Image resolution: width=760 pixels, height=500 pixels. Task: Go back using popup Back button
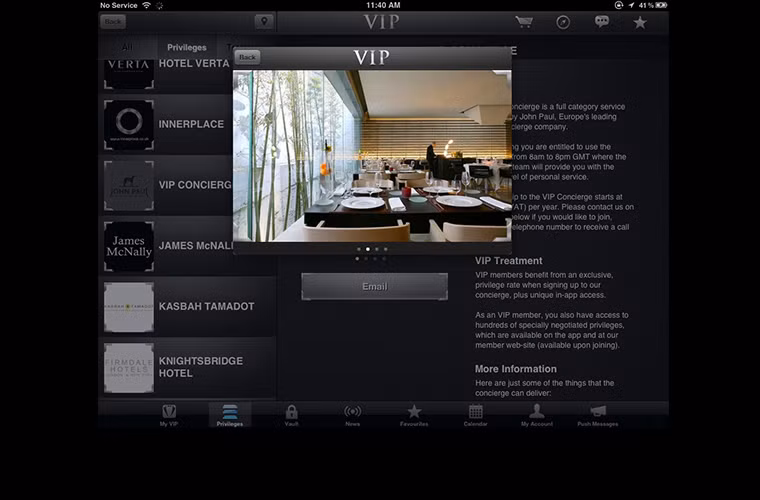(x=247, y=57)
